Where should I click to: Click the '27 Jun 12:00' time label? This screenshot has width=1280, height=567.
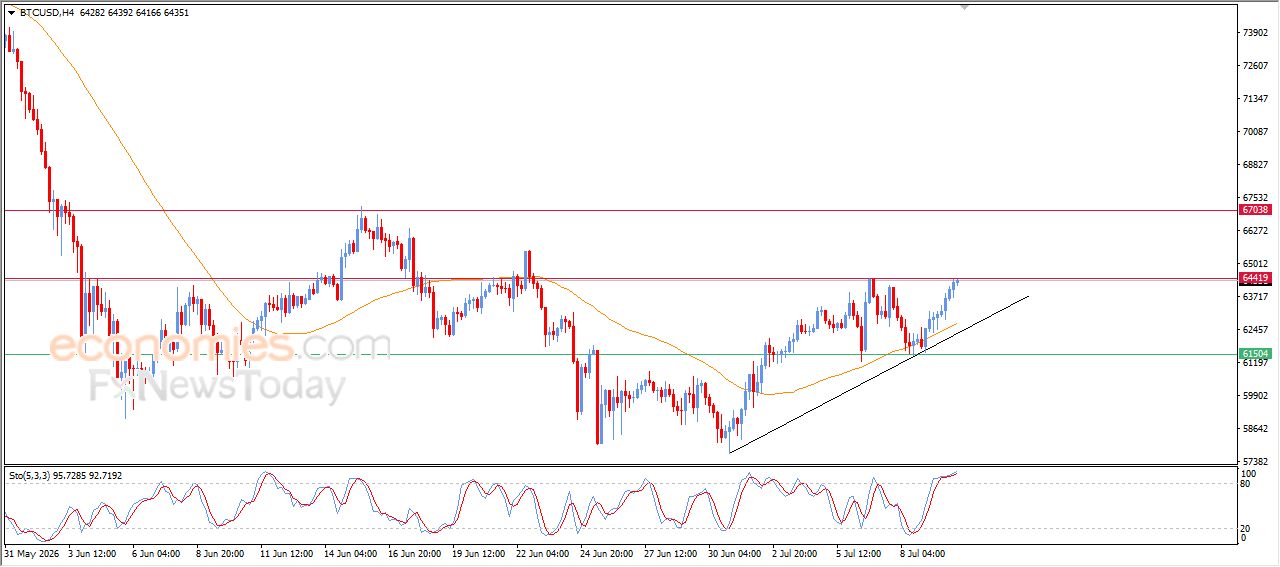[x=670, y=552]
